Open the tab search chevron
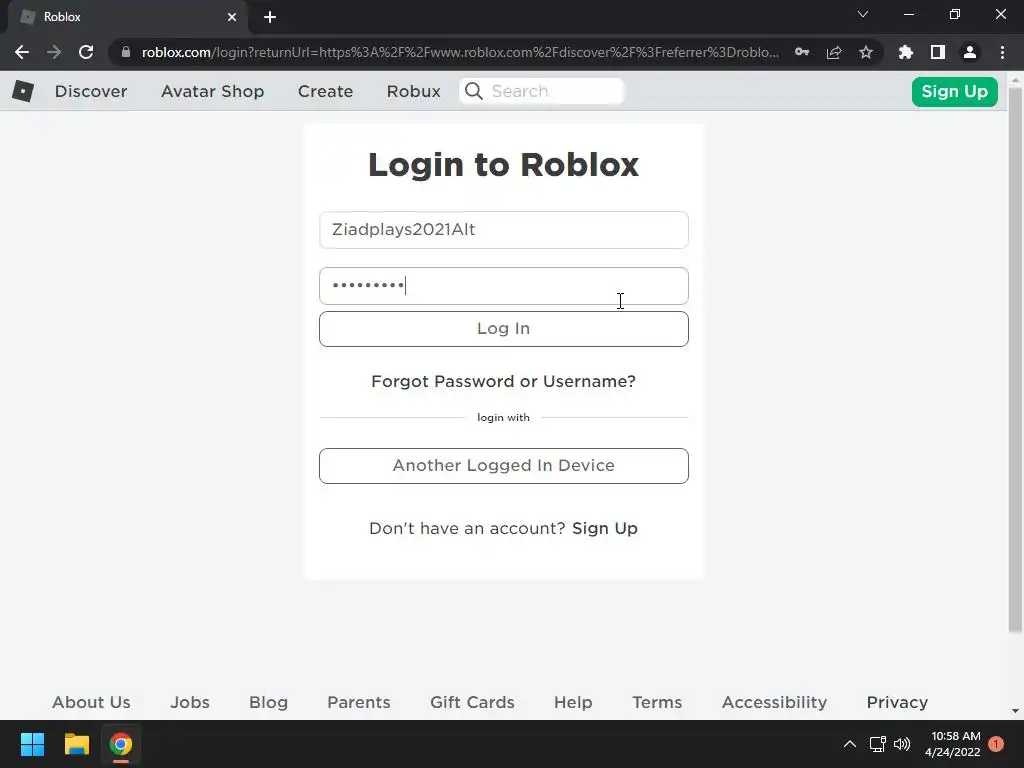Image resolution: width=1024 pixels, height=768 pixels. 863,14
